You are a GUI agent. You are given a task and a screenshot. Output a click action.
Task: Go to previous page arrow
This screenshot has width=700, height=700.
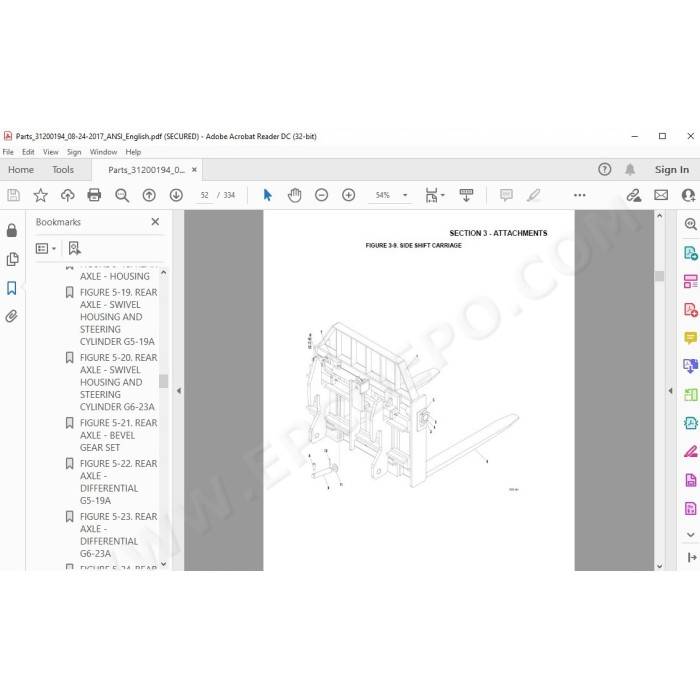coord(149,195)
